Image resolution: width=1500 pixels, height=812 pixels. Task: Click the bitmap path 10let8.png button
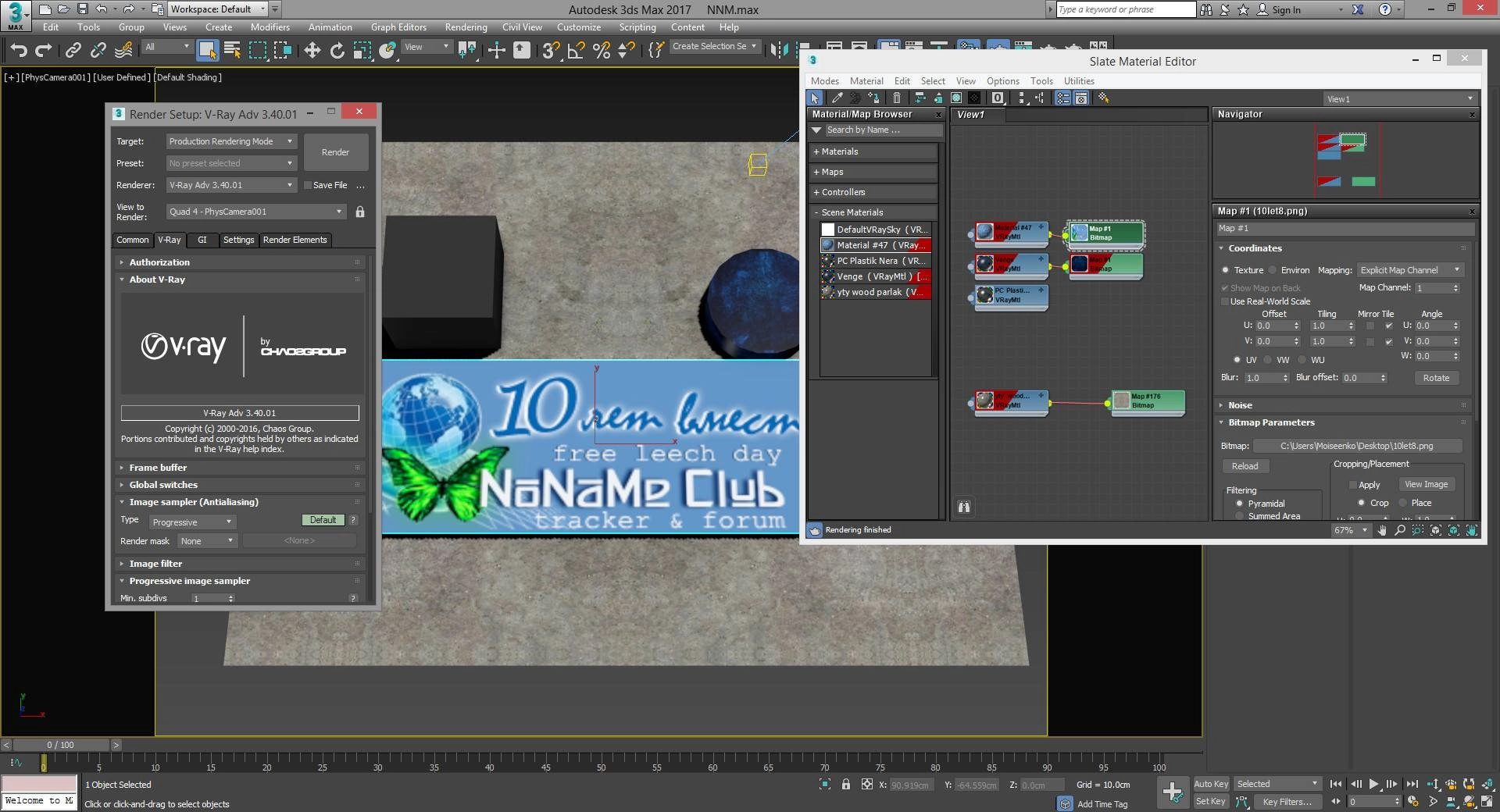click(x=1357, y=446)
